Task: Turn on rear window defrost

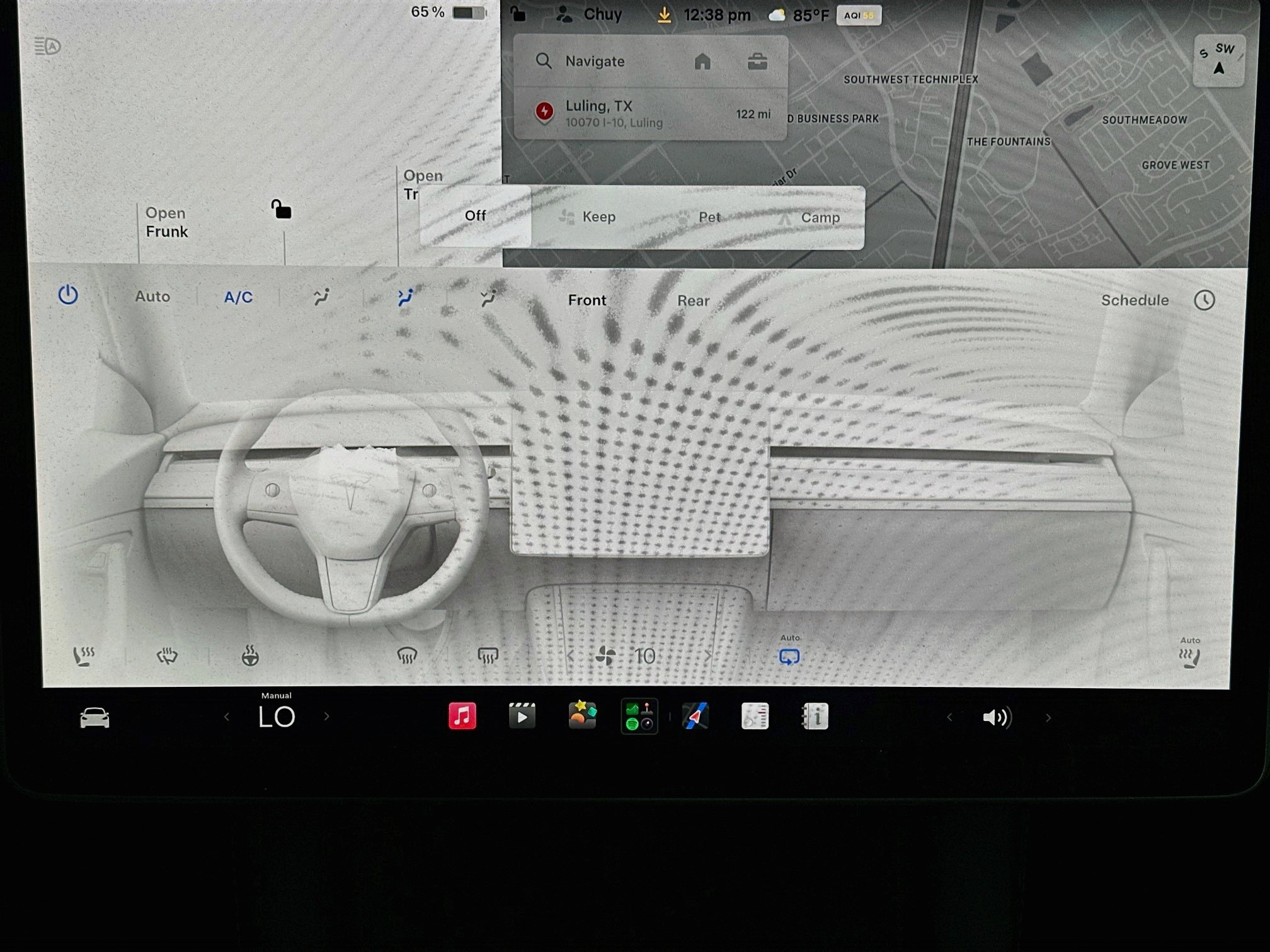Action: (488, 657)
